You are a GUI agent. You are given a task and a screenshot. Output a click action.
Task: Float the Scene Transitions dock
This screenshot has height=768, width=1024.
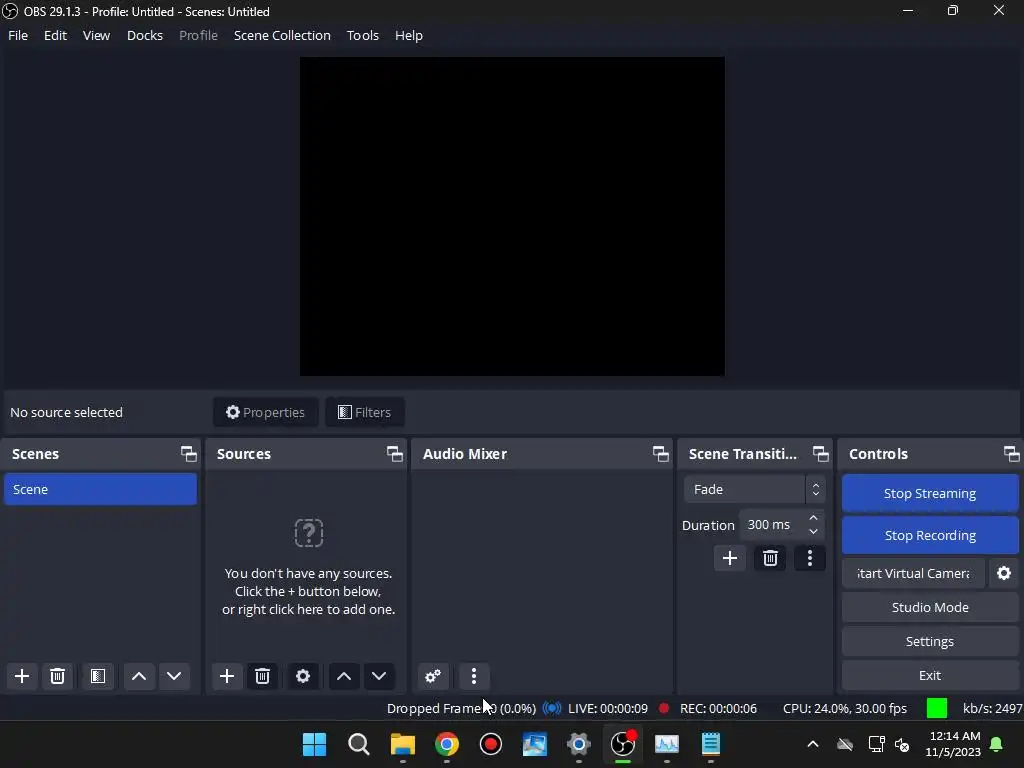(820, 454)
